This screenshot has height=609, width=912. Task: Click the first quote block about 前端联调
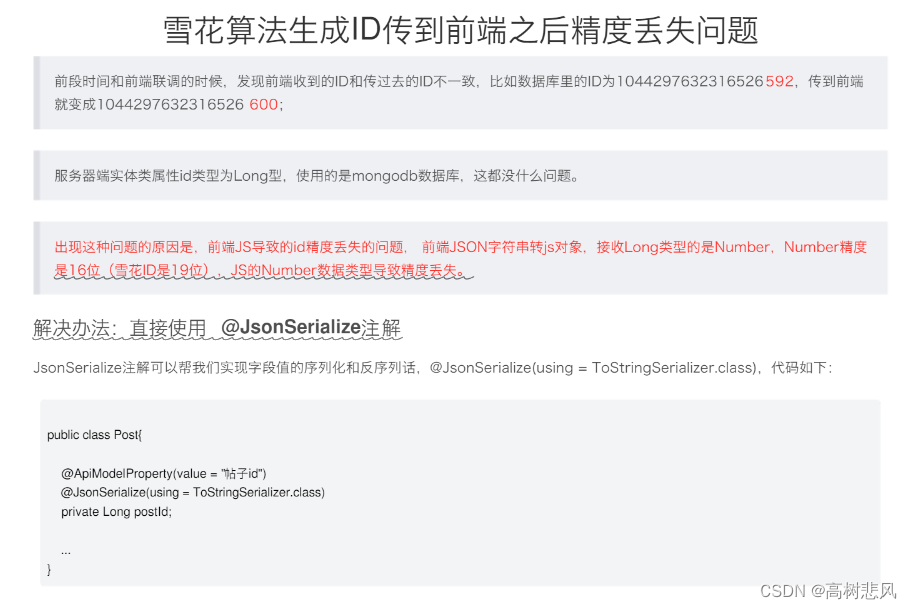pyautogui.click(x=461, y=93)
